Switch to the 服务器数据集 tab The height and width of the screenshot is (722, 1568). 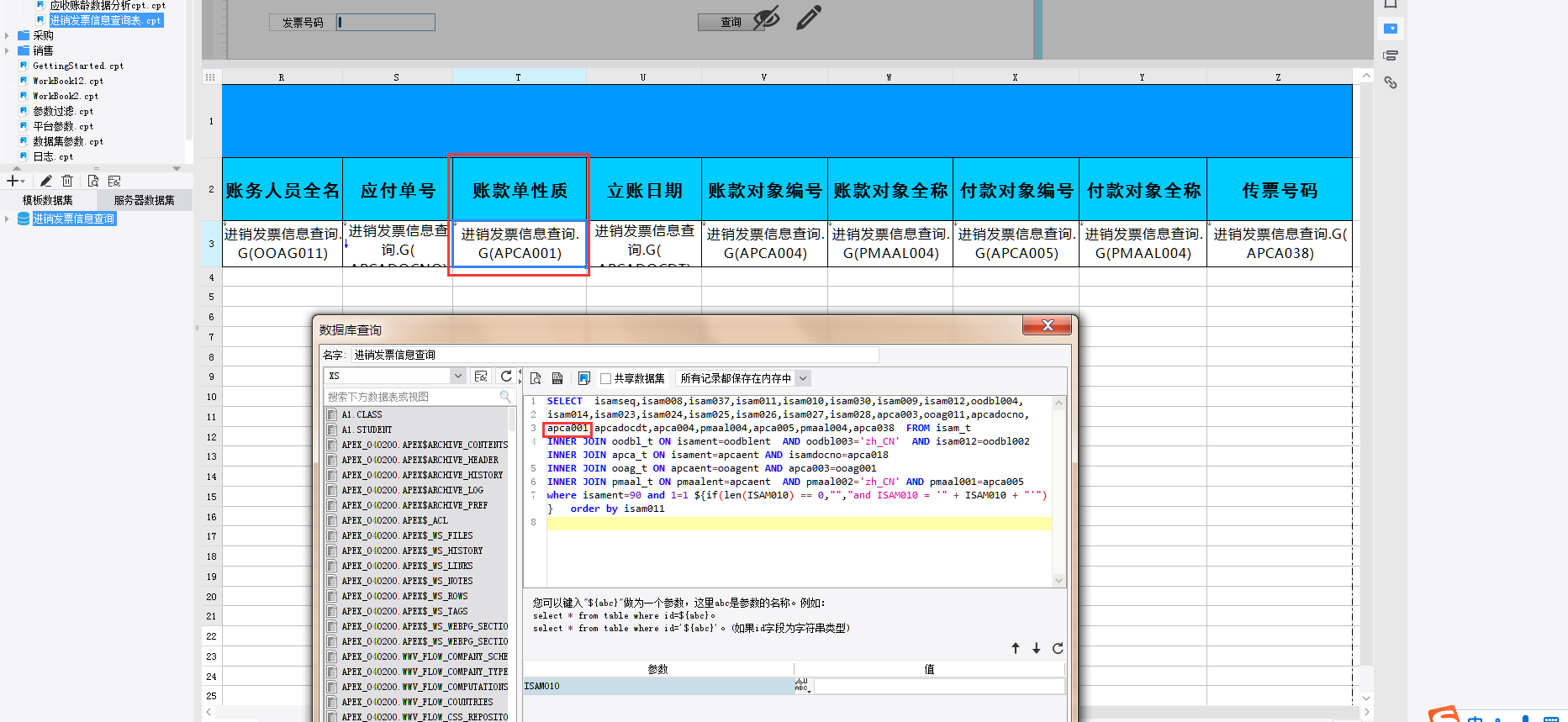point(144,200)
